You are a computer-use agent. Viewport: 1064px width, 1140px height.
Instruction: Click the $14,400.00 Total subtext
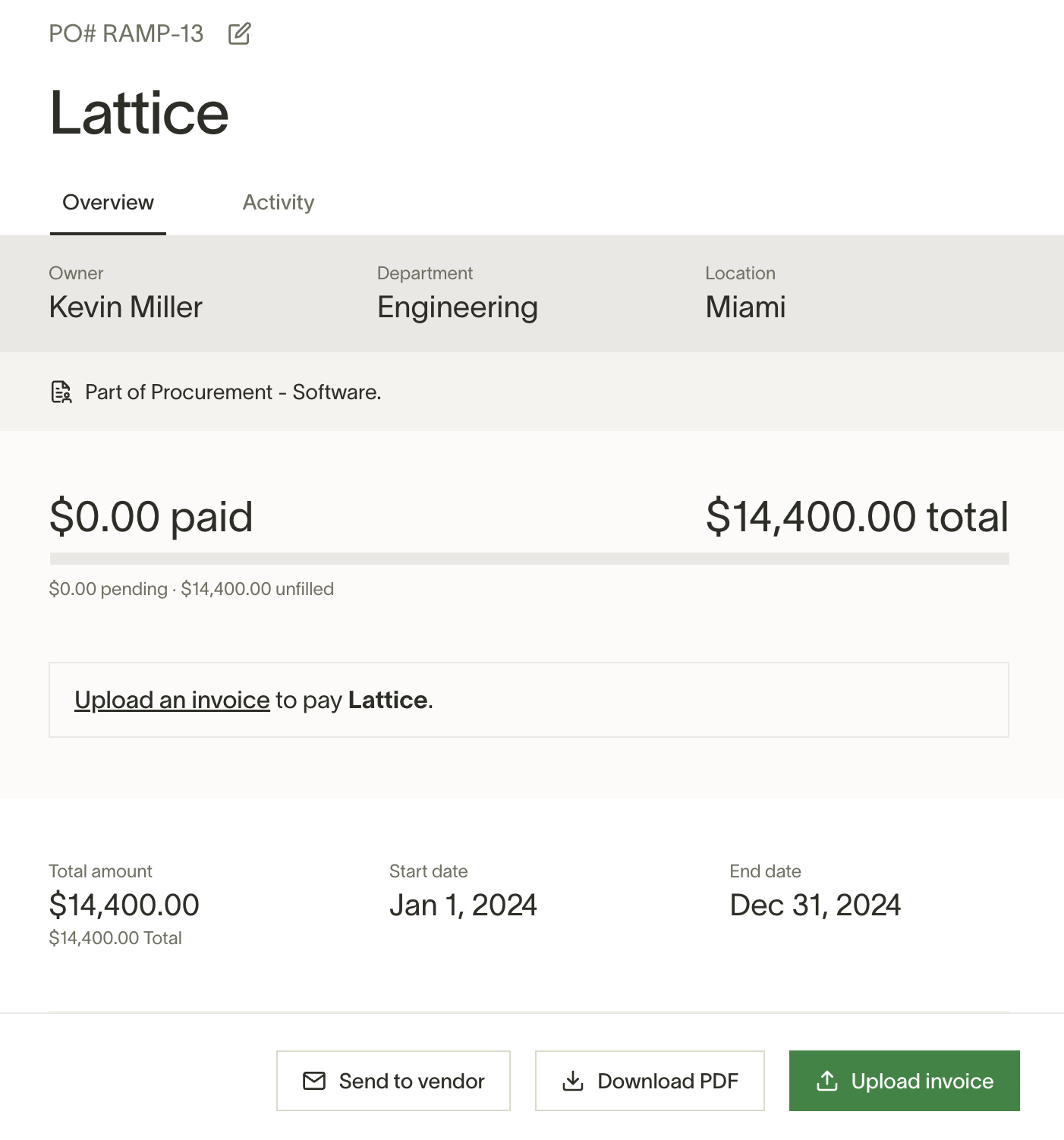tap(115, 938)
